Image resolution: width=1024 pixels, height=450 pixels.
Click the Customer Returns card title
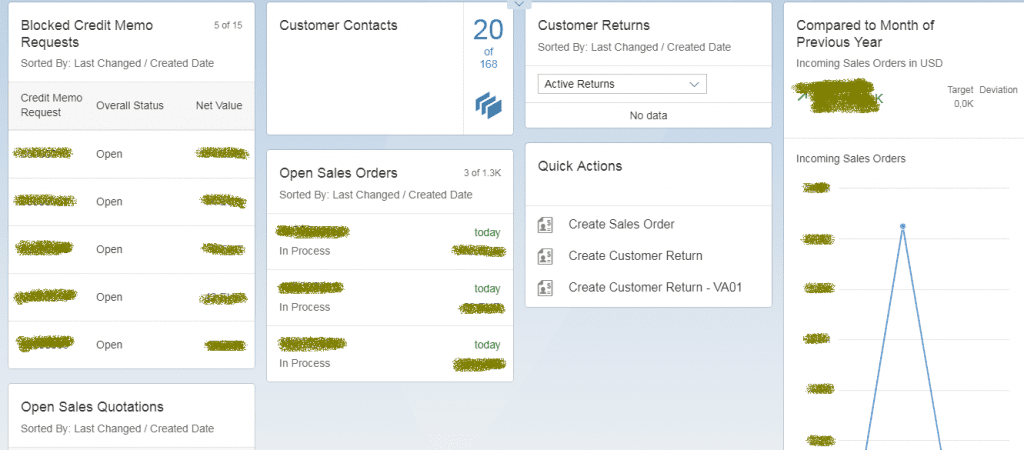pos(593,25)
